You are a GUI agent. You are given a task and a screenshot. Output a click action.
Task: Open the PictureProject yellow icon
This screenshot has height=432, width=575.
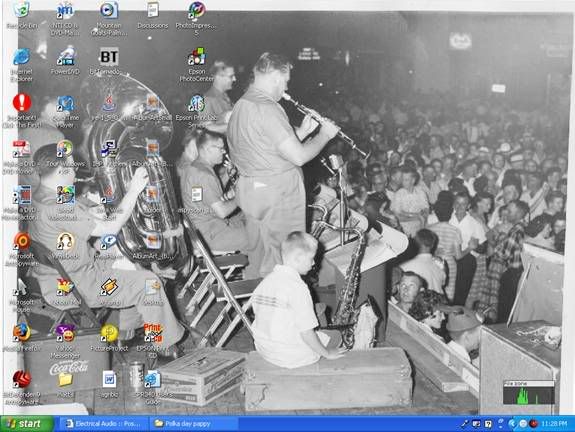point(109,333)
